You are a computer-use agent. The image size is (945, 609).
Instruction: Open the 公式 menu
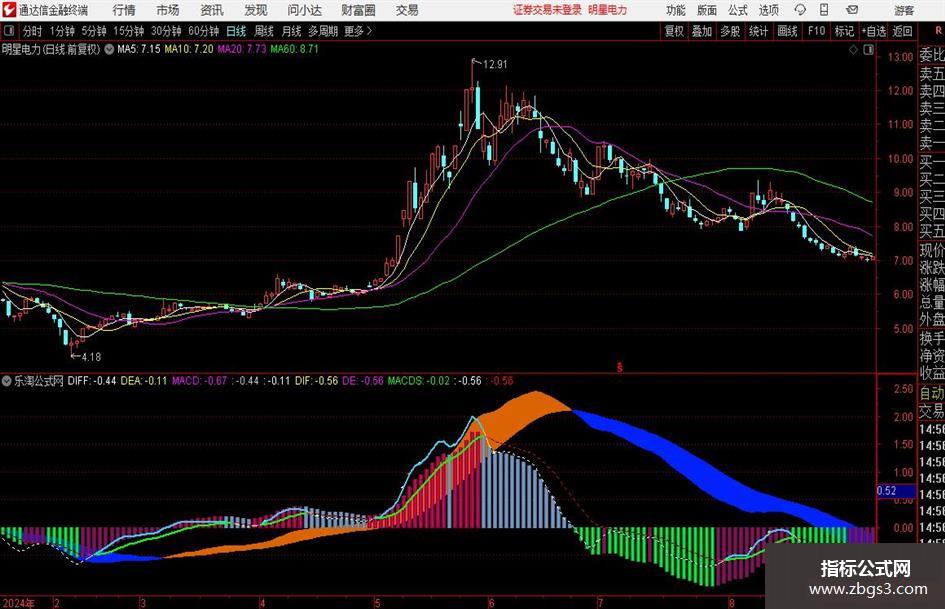(738, 10)
